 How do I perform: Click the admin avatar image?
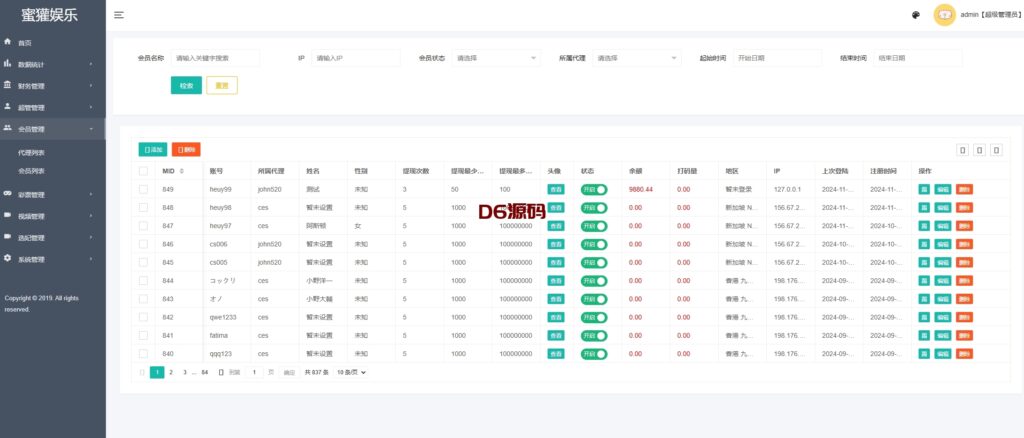[x=944, y=15]
